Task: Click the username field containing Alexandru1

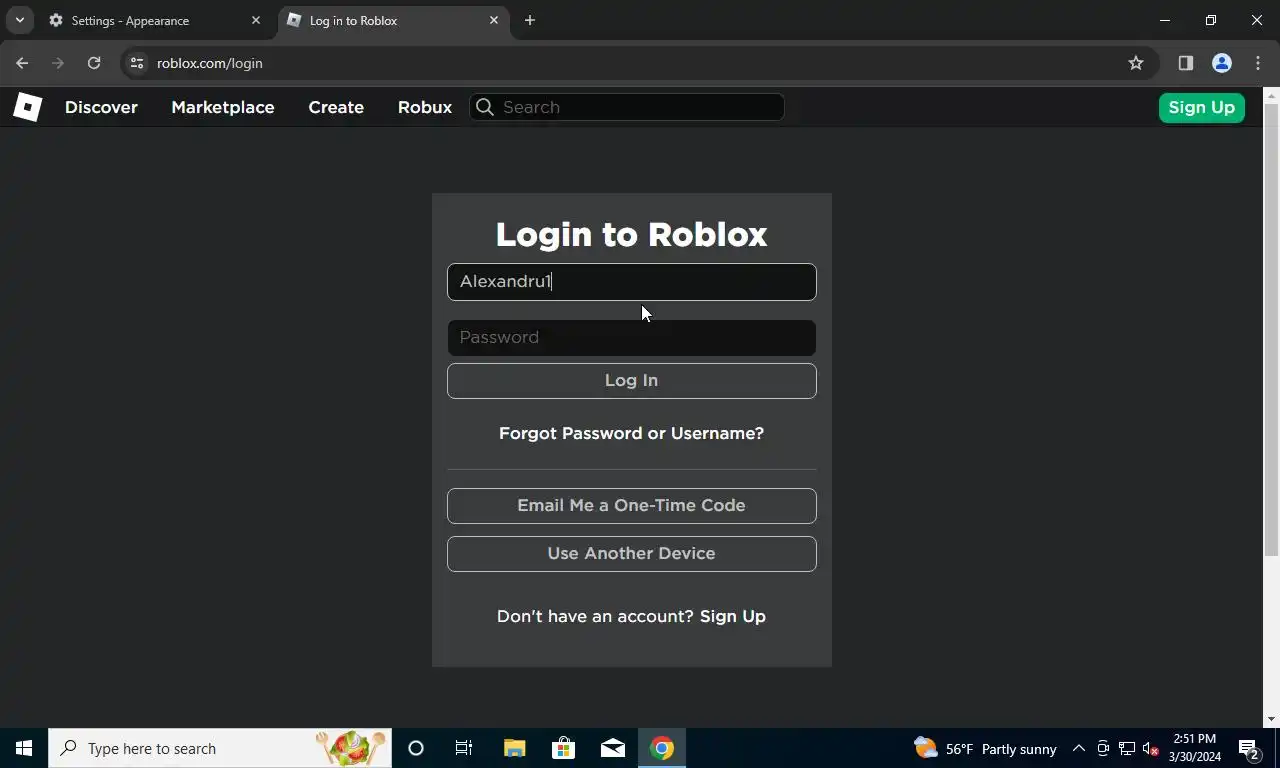Action: [632, 282]
